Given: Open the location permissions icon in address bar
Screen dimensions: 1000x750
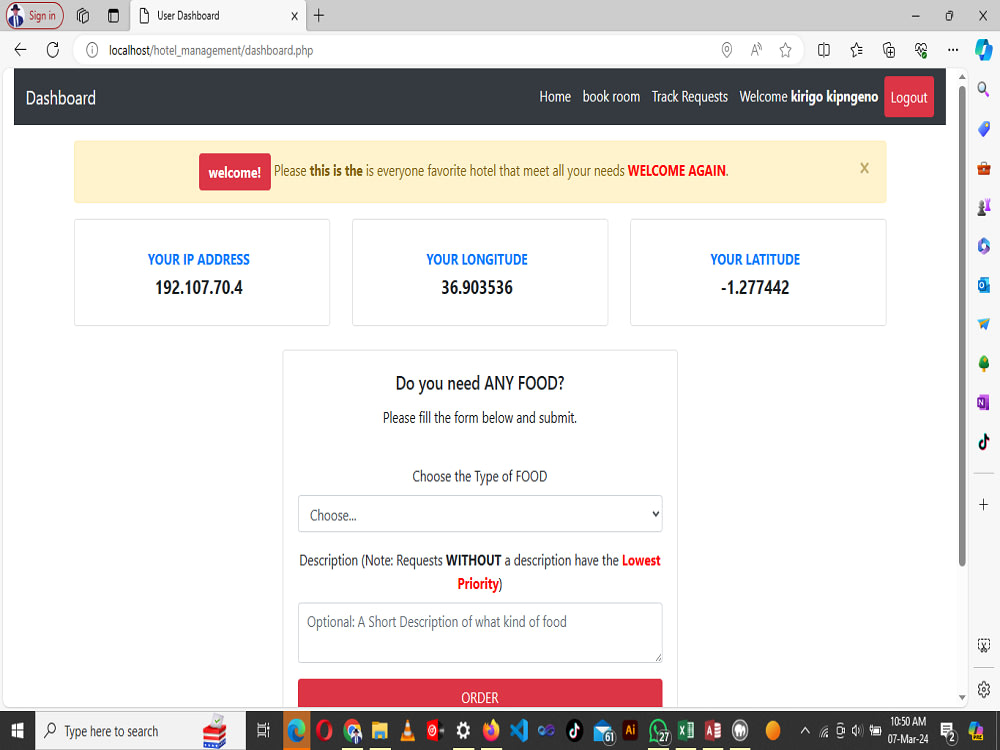Looking at the screenshot, I should coord(726,50).
